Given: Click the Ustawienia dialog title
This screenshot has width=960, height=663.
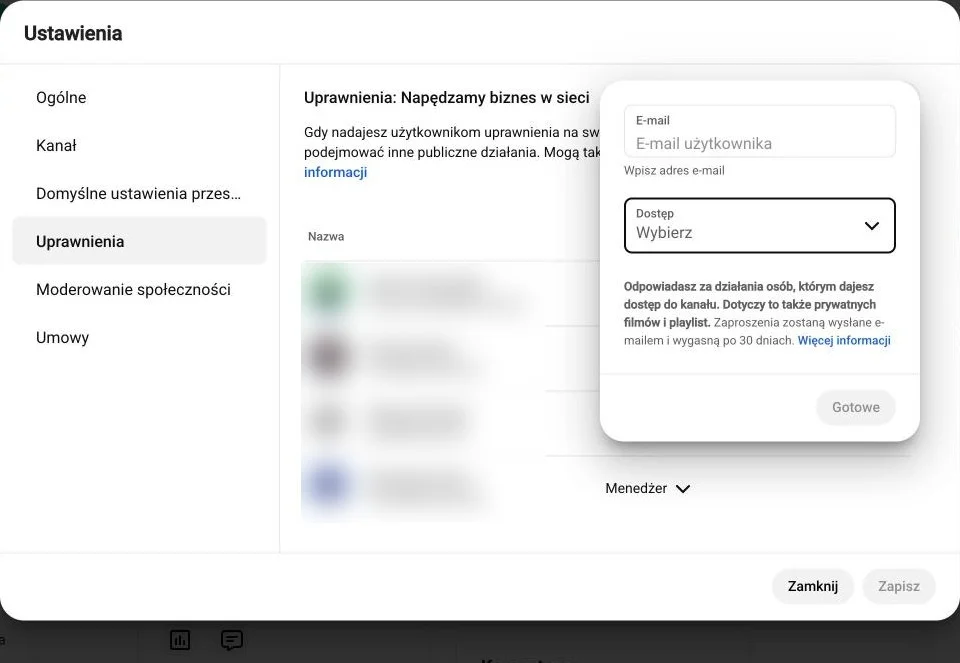Looking at the screenshot, I should tap(73, 33).
